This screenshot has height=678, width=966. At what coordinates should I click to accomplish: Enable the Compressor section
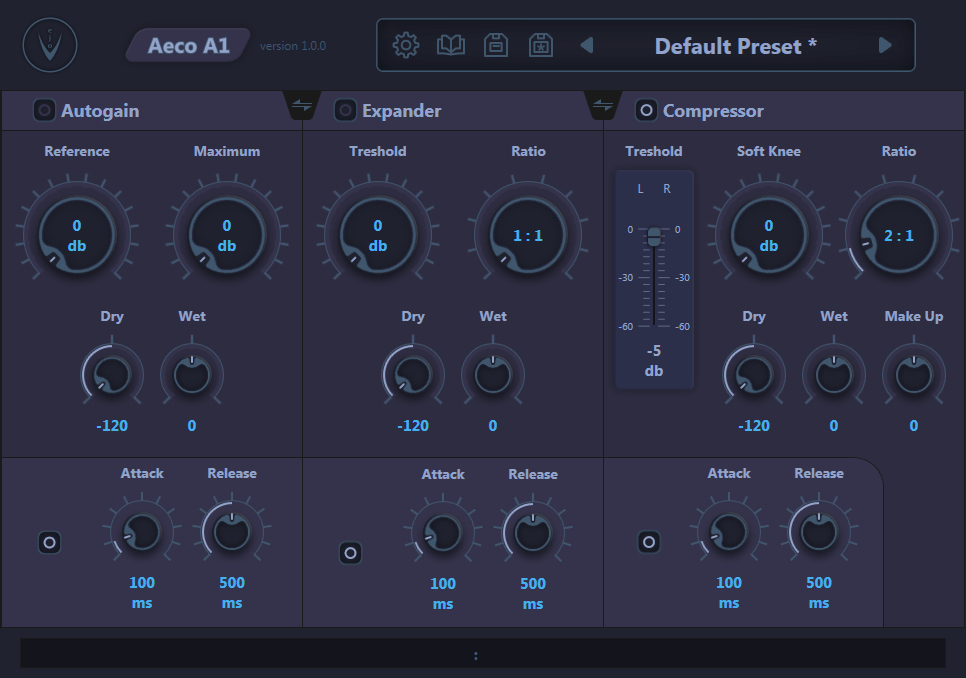pos(645,110)
